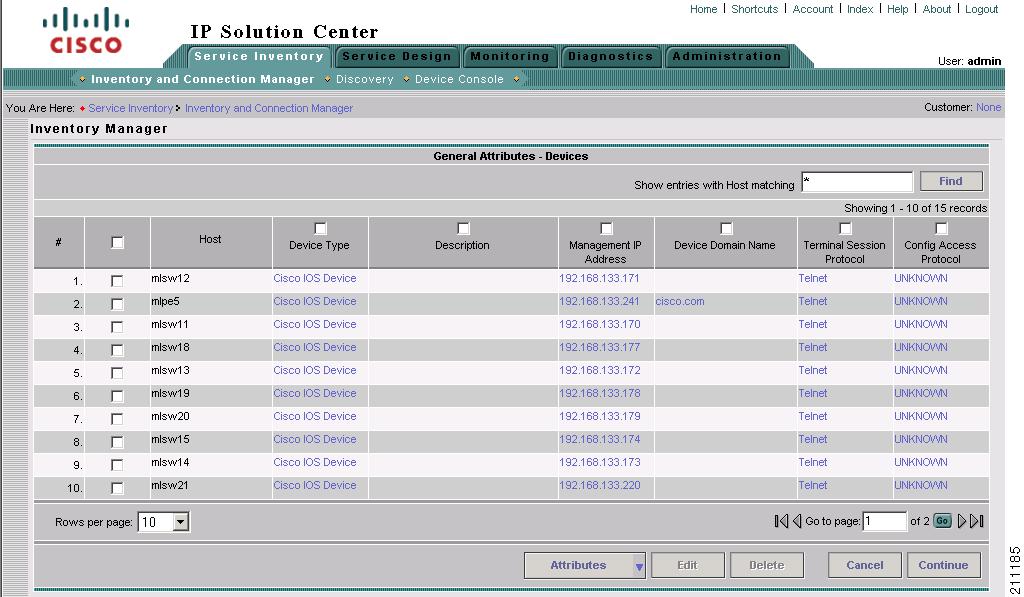Select the Device Console submenu item
The image size is (1024, 597).
click(x=459, y=79)
